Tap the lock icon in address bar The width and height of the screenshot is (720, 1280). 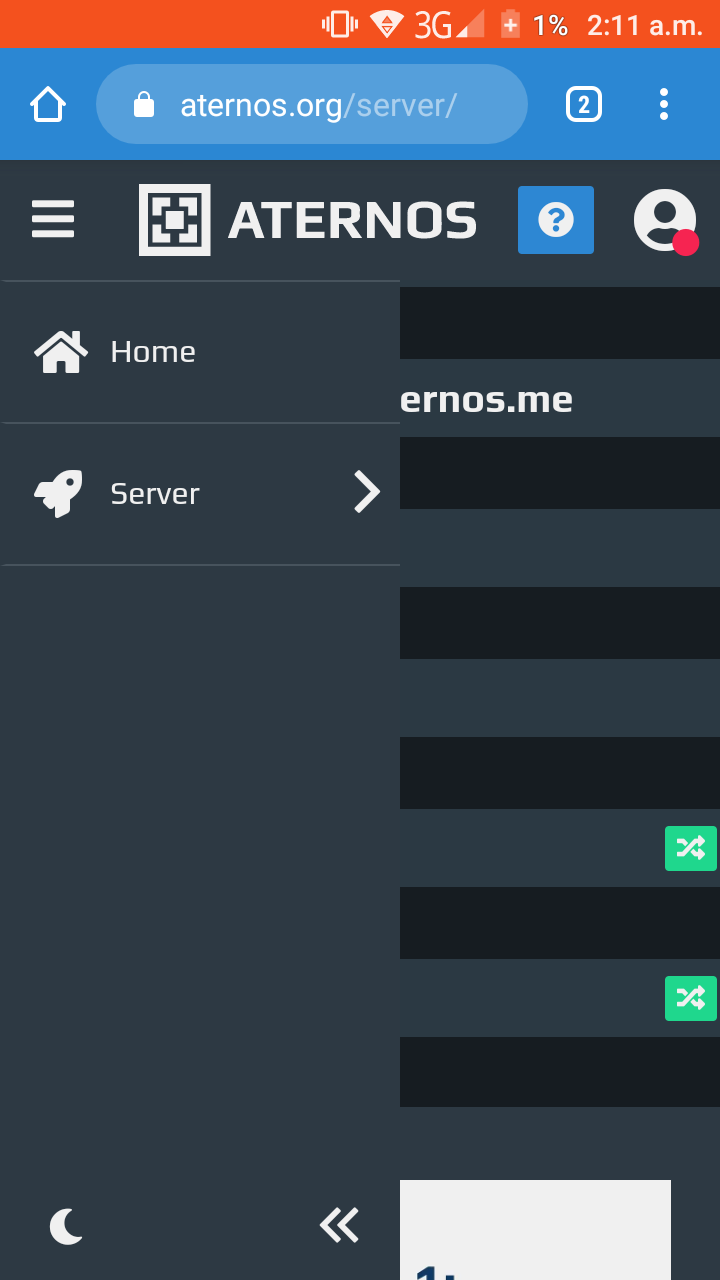point(144,104)
